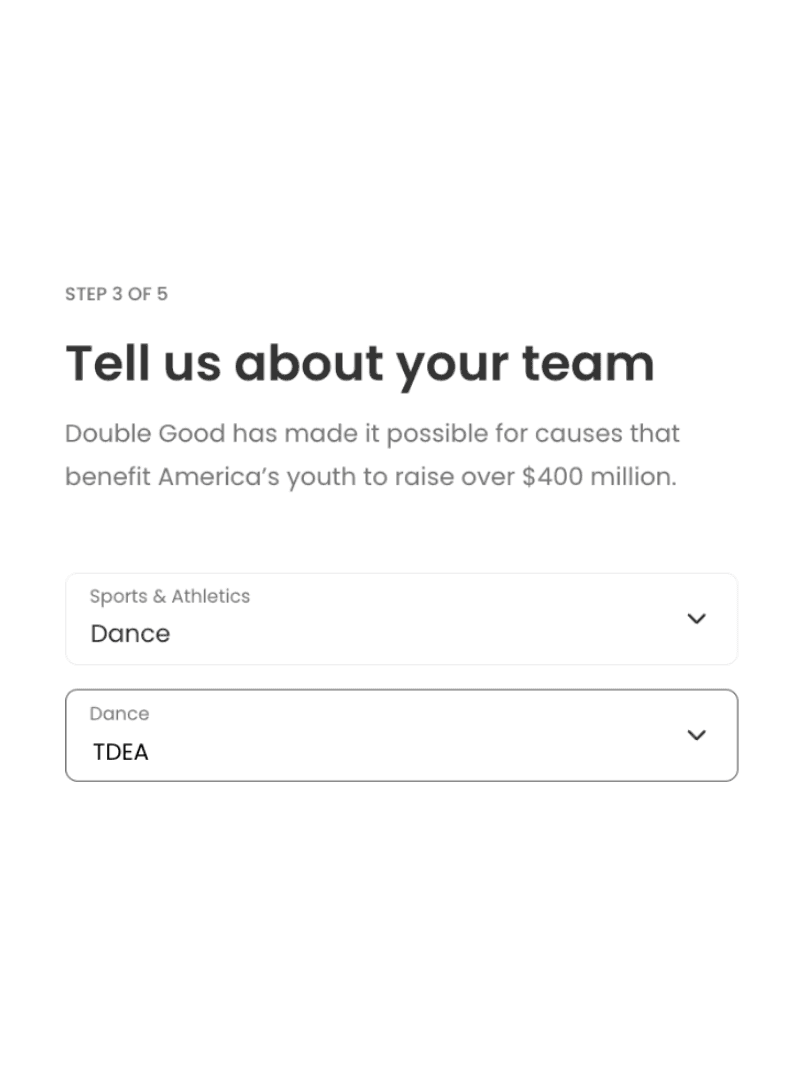Click the chevron arrow in the TDEA field

(697, 735)
